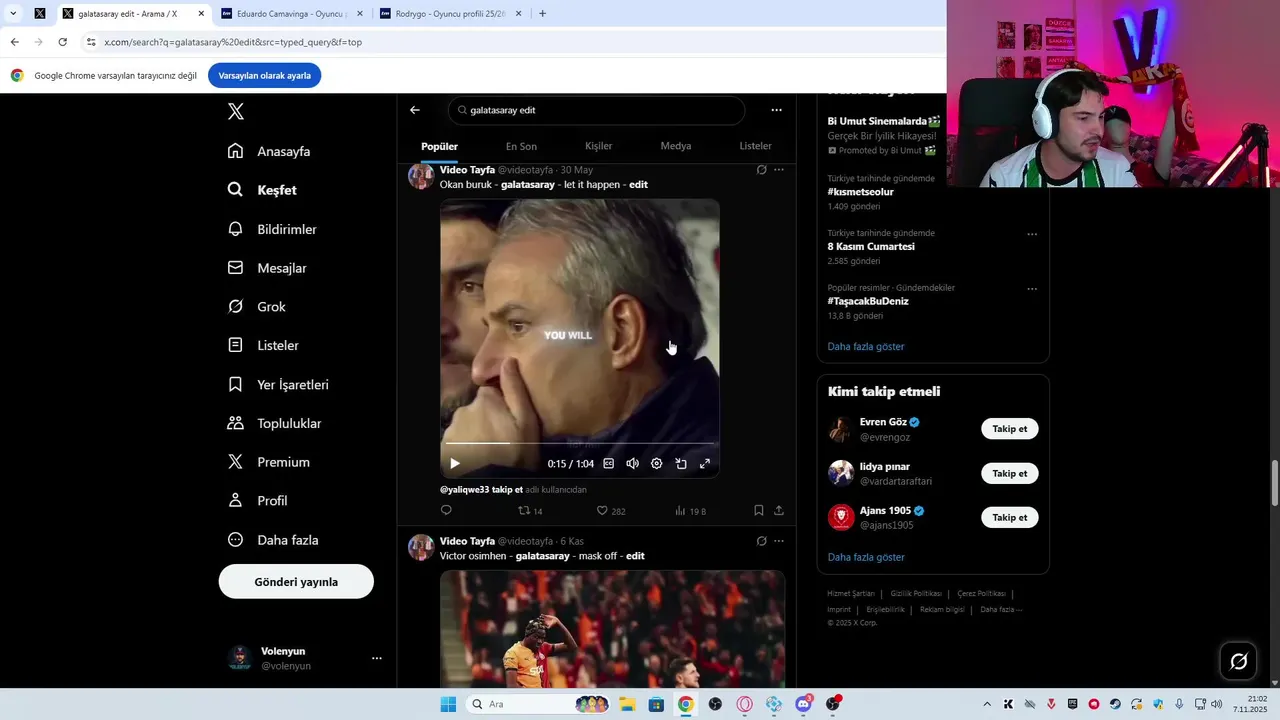
Task: Open #kısmetseolur trend
Action: (860, 192)
